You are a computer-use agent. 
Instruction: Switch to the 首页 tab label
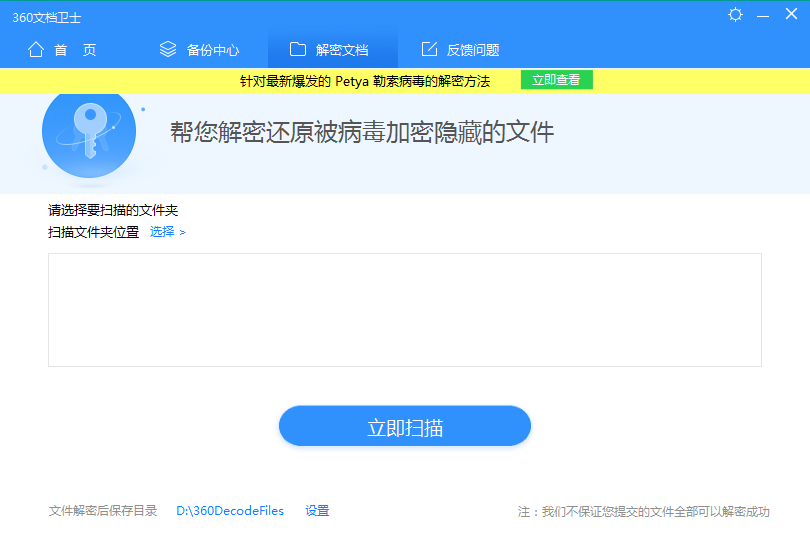pos(75,50)
